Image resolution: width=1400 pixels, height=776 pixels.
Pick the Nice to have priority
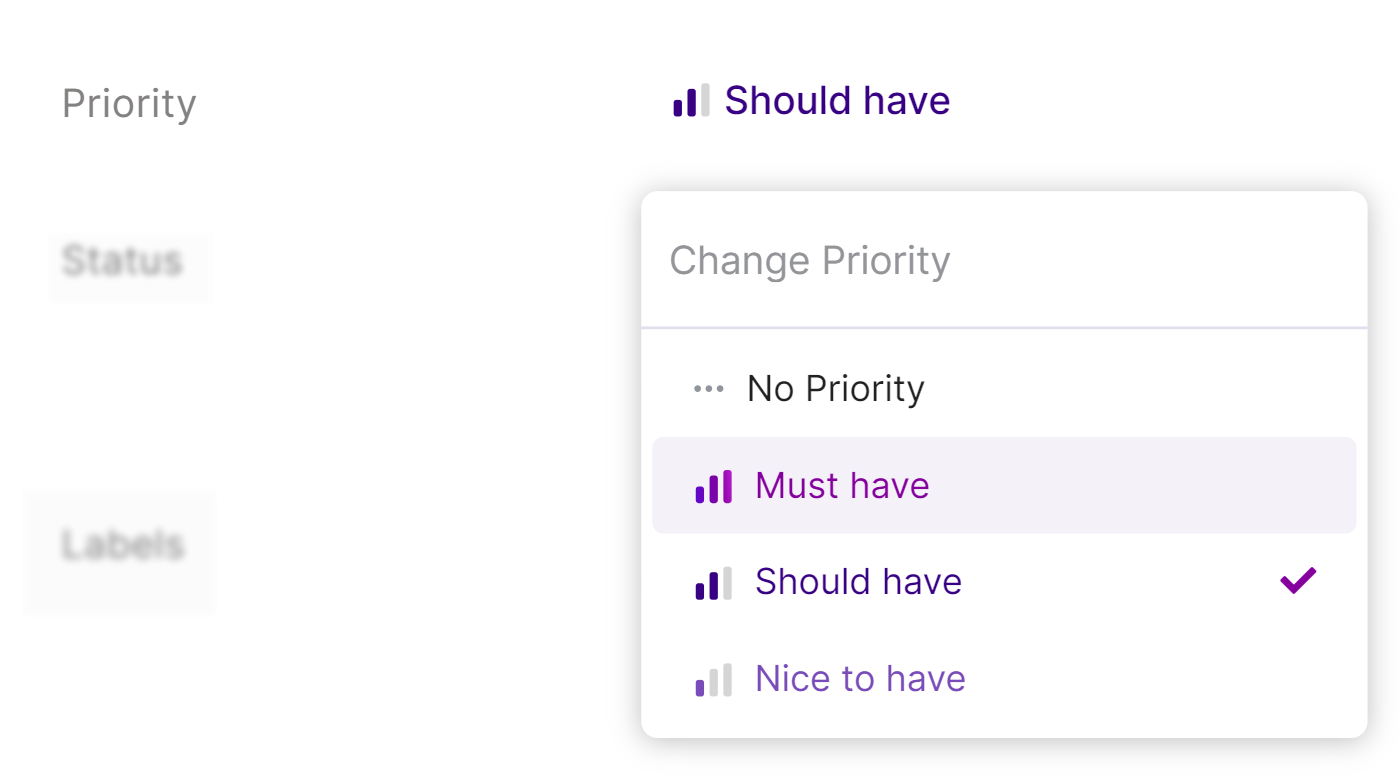1004,679
